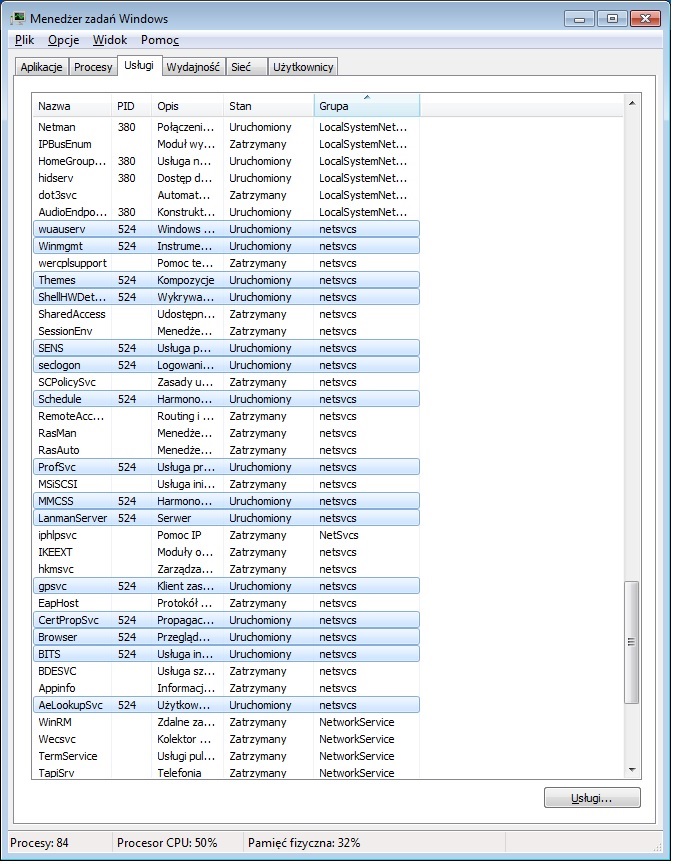The image size is (674, 864).
Task: Select the ProfSvc service row
Action: pos(226,467)
